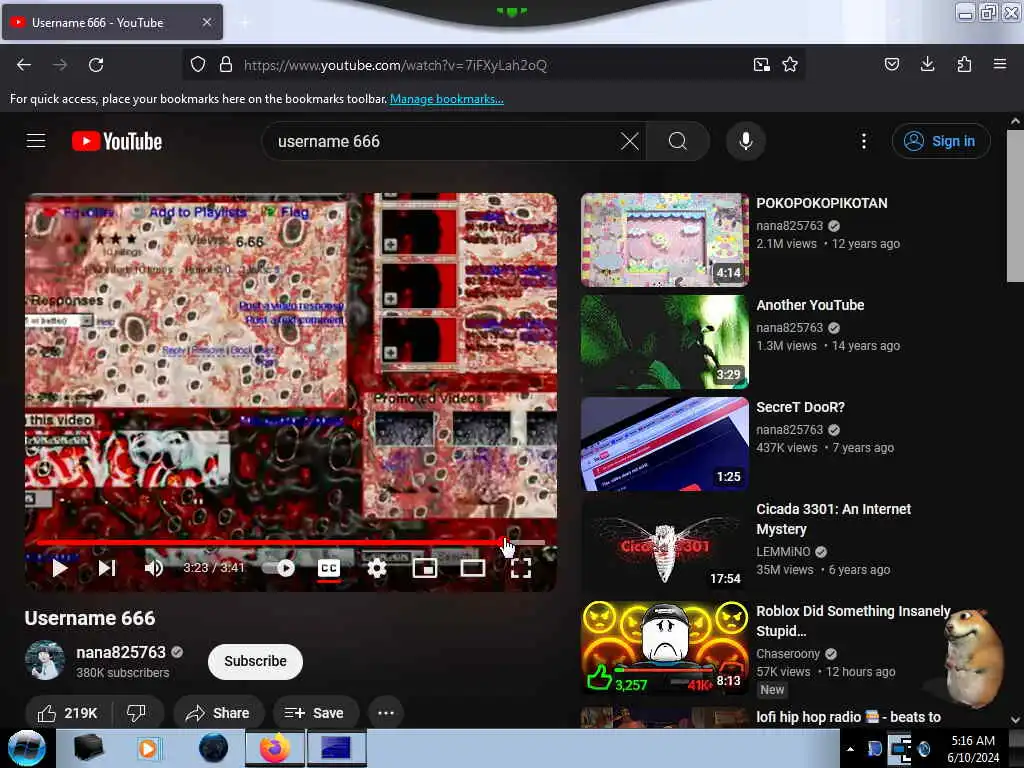The height and width of the screenshot is (768, 1024).
Task: Reload the current page
Action: pyautogui.click(x=96, y=65)
